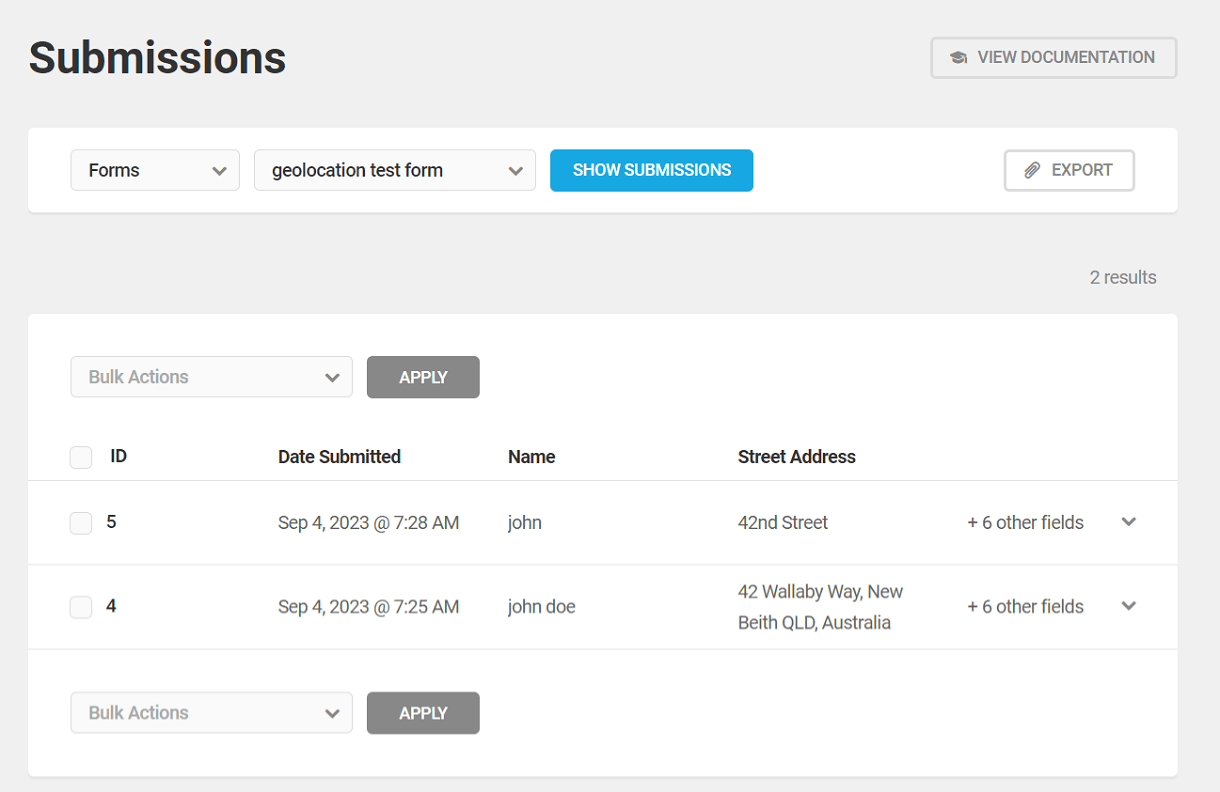Click the Date Submitted column header
Screen dimensions: 1220x792
click(x=339, y=457)
